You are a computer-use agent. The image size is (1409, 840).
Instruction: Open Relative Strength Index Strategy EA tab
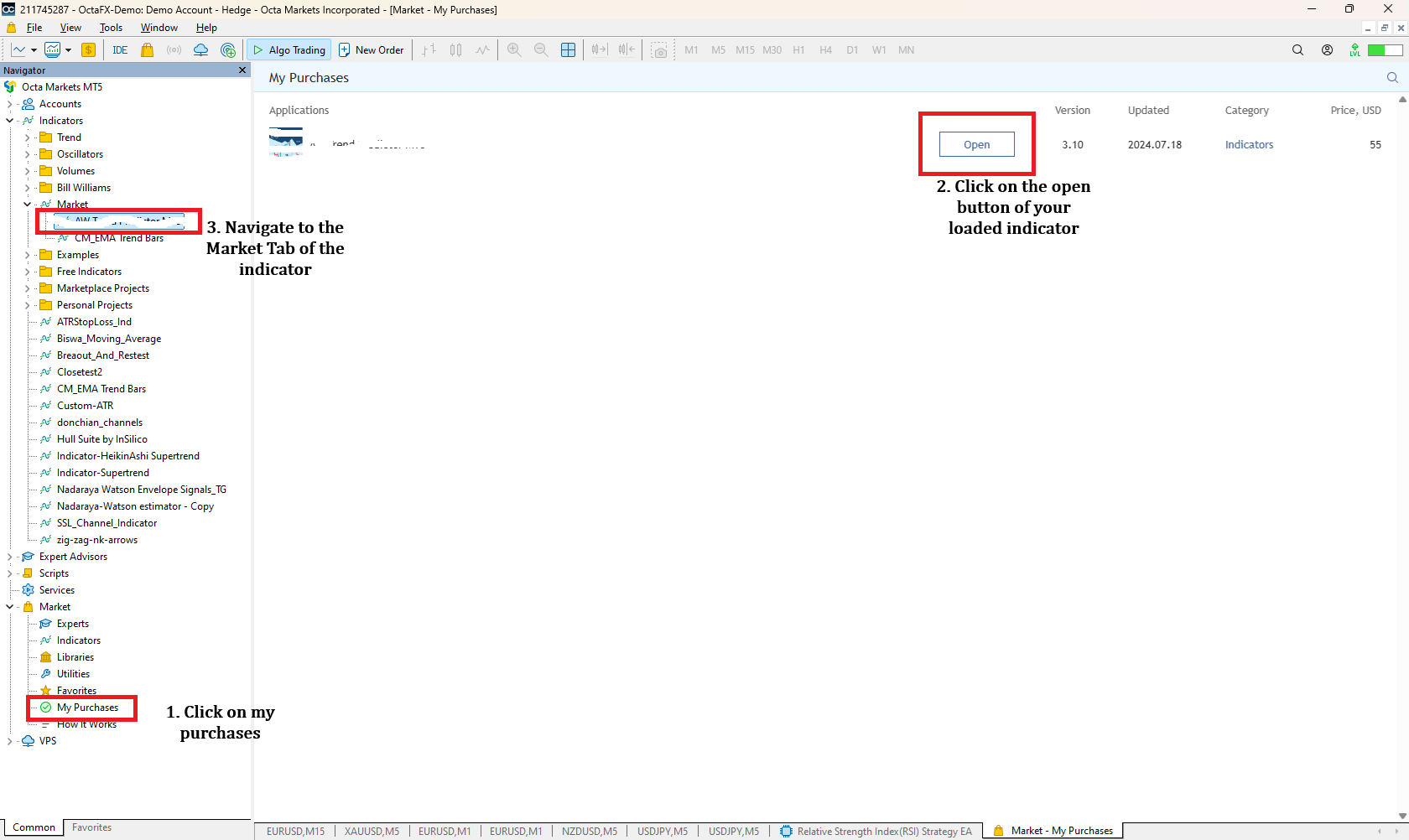pos(876,832)
